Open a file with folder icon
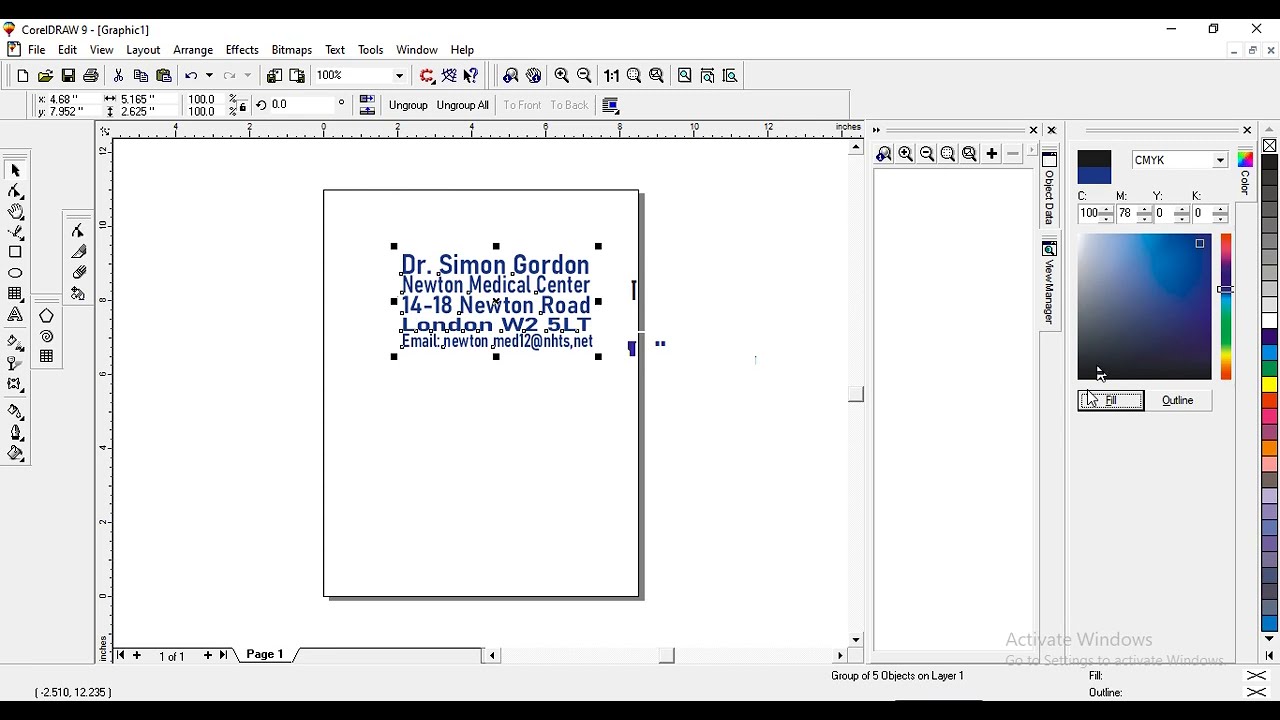Viewport: 1280px width, 720px height. (x=45, y=76)
